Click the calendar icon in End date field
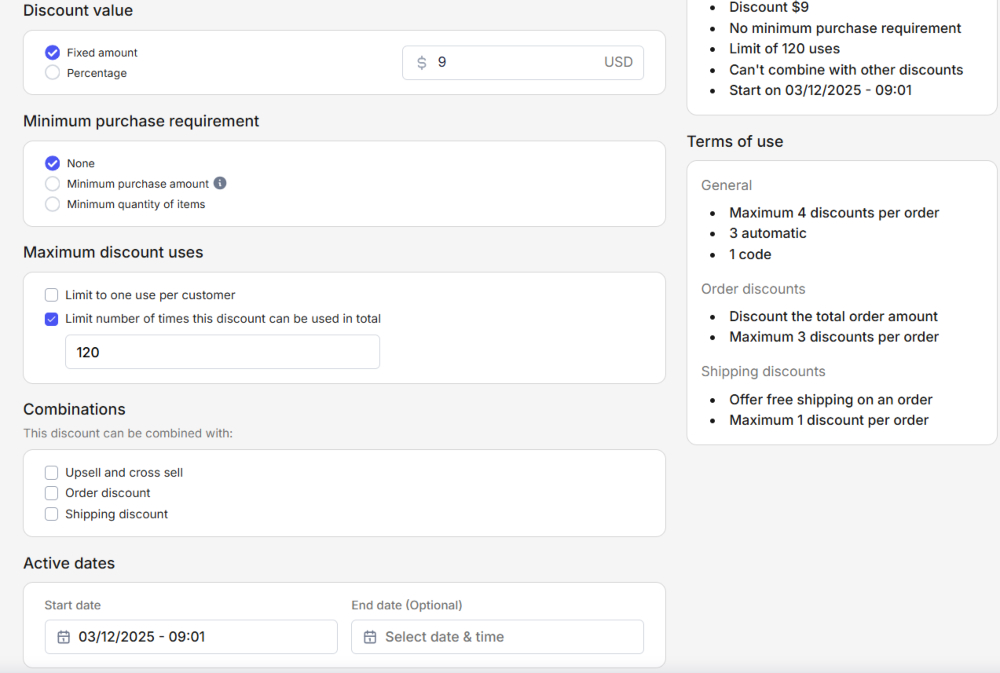The image size is (1000, 673). pyautogui.click(x=370, y=637)
